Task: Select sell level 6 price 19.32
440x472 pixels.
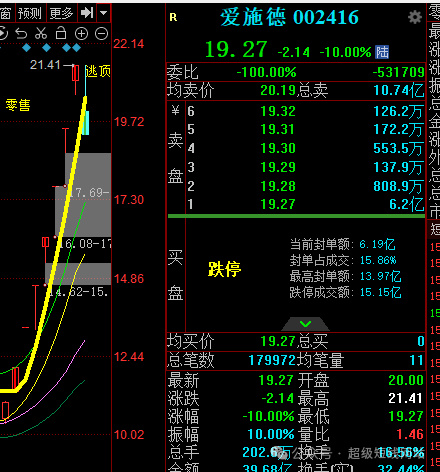Action: pyautogui.click(x=278, y=111)
